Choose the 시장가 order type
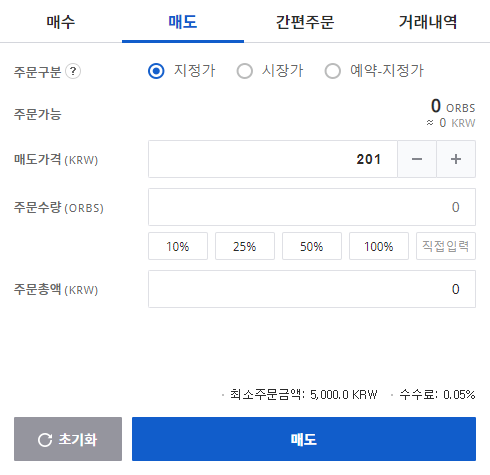The width and height of the screenshot is (490, 475). [x=244, y=71]
